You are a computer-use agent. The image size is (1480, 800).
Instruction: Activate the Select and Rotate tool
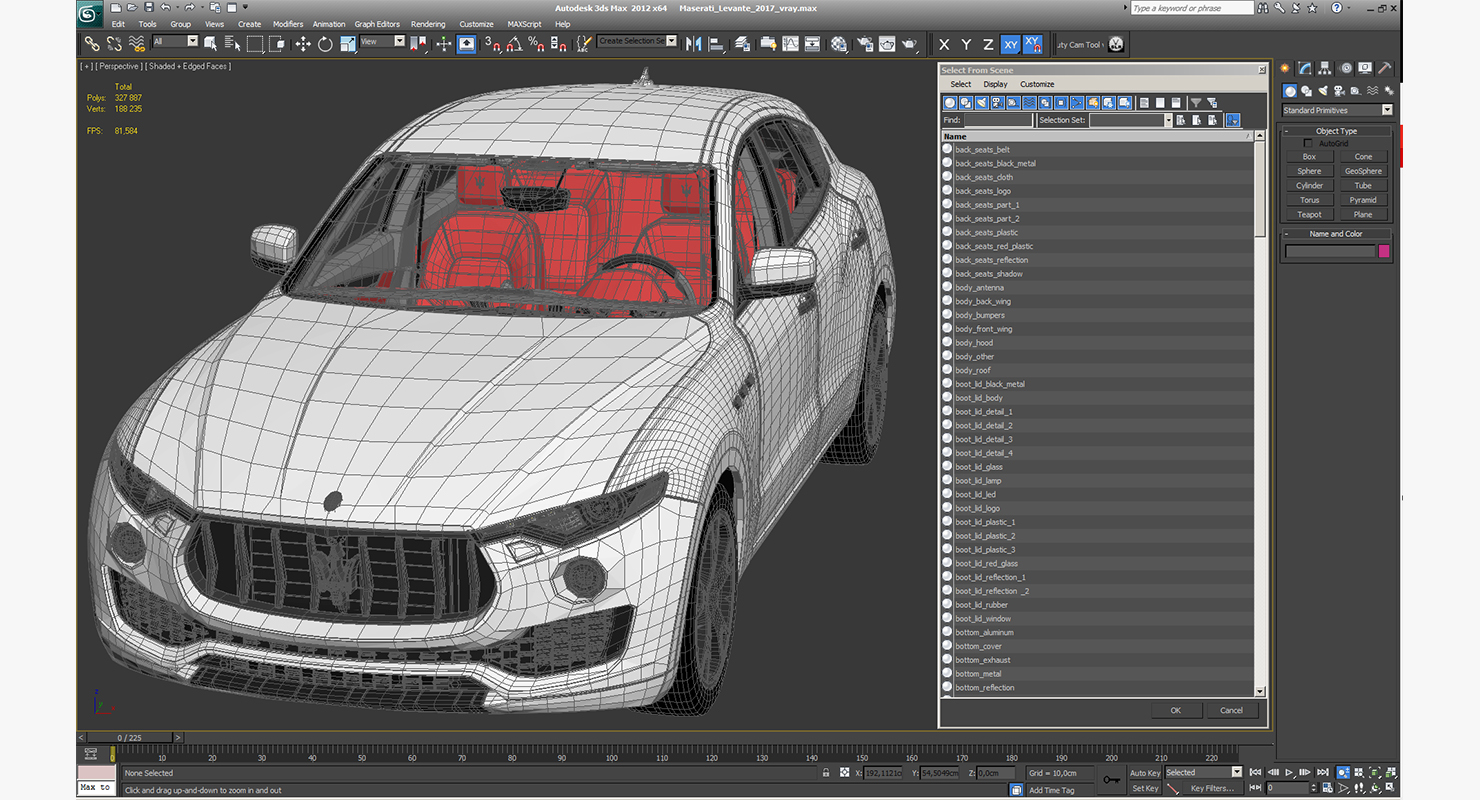tap(325, 44)
